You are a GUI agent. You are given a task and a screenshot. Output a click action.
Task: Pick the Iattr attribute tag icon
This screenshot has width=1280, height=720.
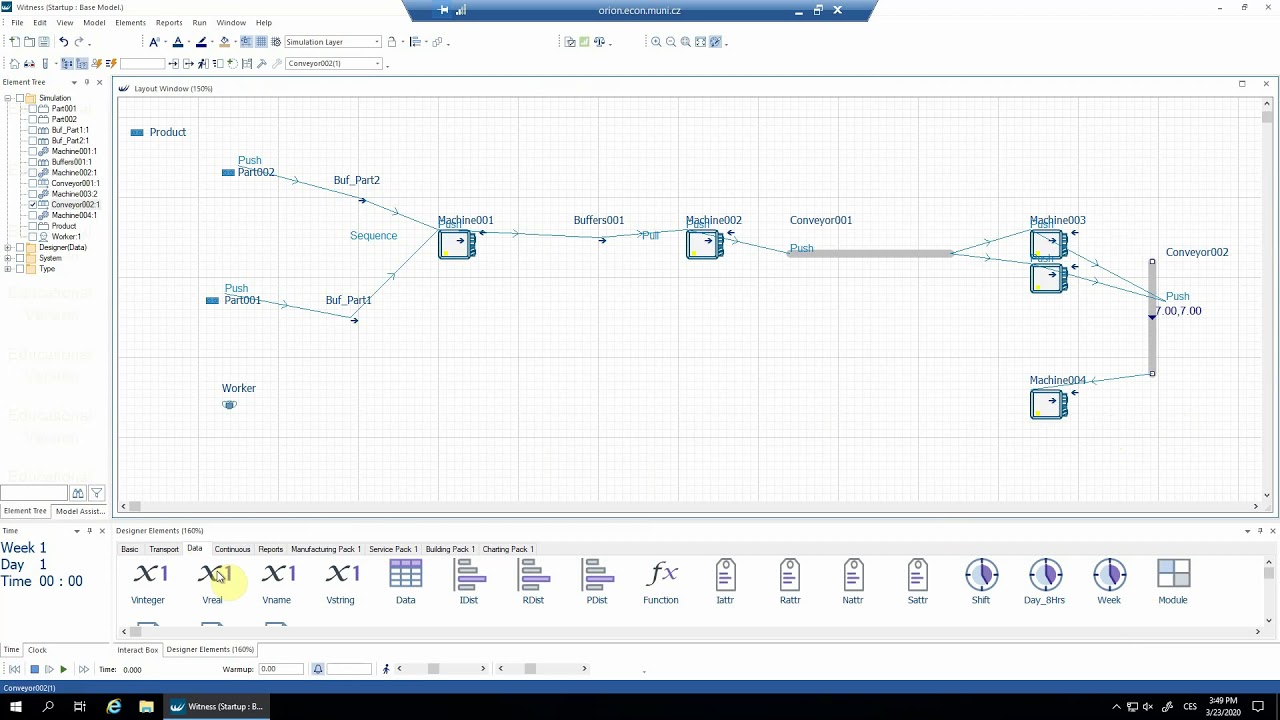click(726, 574)
